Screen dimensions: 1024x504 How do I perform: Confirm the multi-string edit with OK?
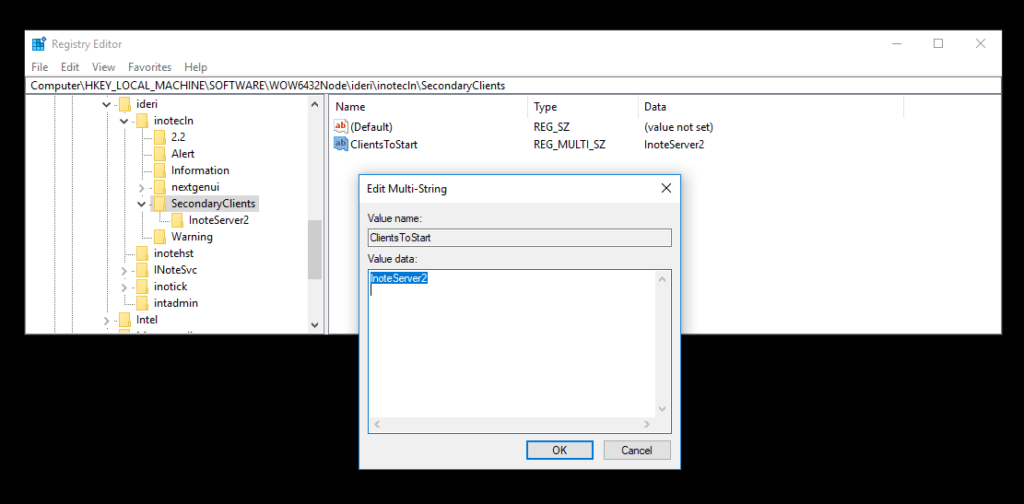pyautogui.click(x=560, y=450)
